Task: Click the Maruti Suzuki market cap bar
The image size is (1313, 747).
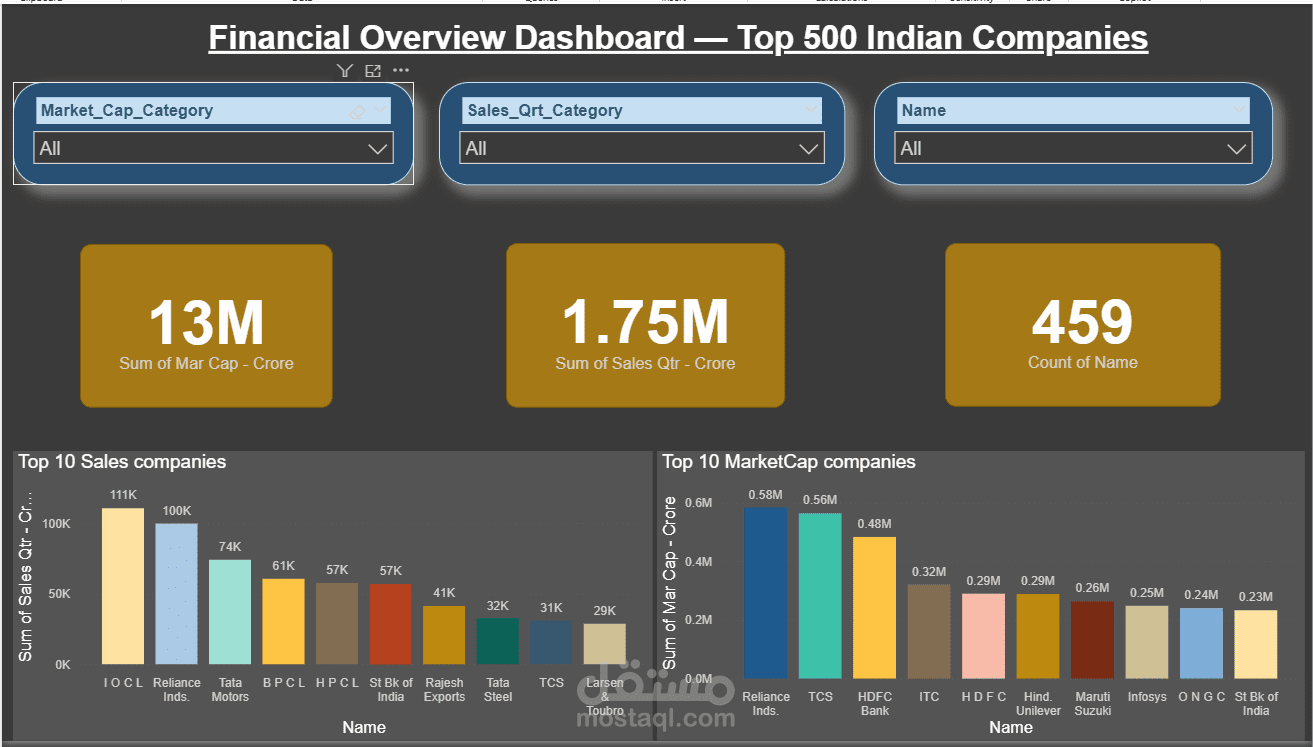Action: coord(1092,640)
